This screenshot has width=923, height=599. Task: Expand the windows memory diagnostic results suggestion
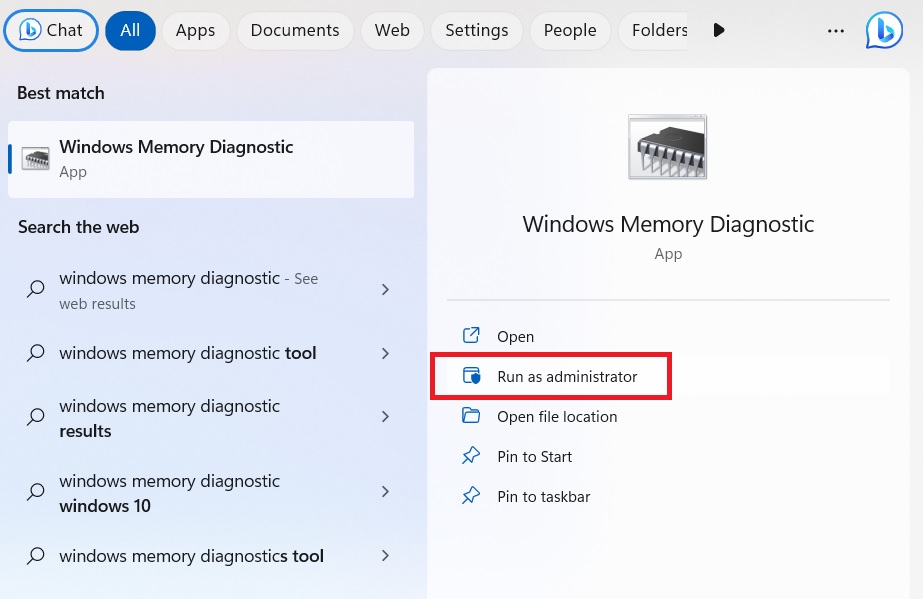tap(385, 417)
